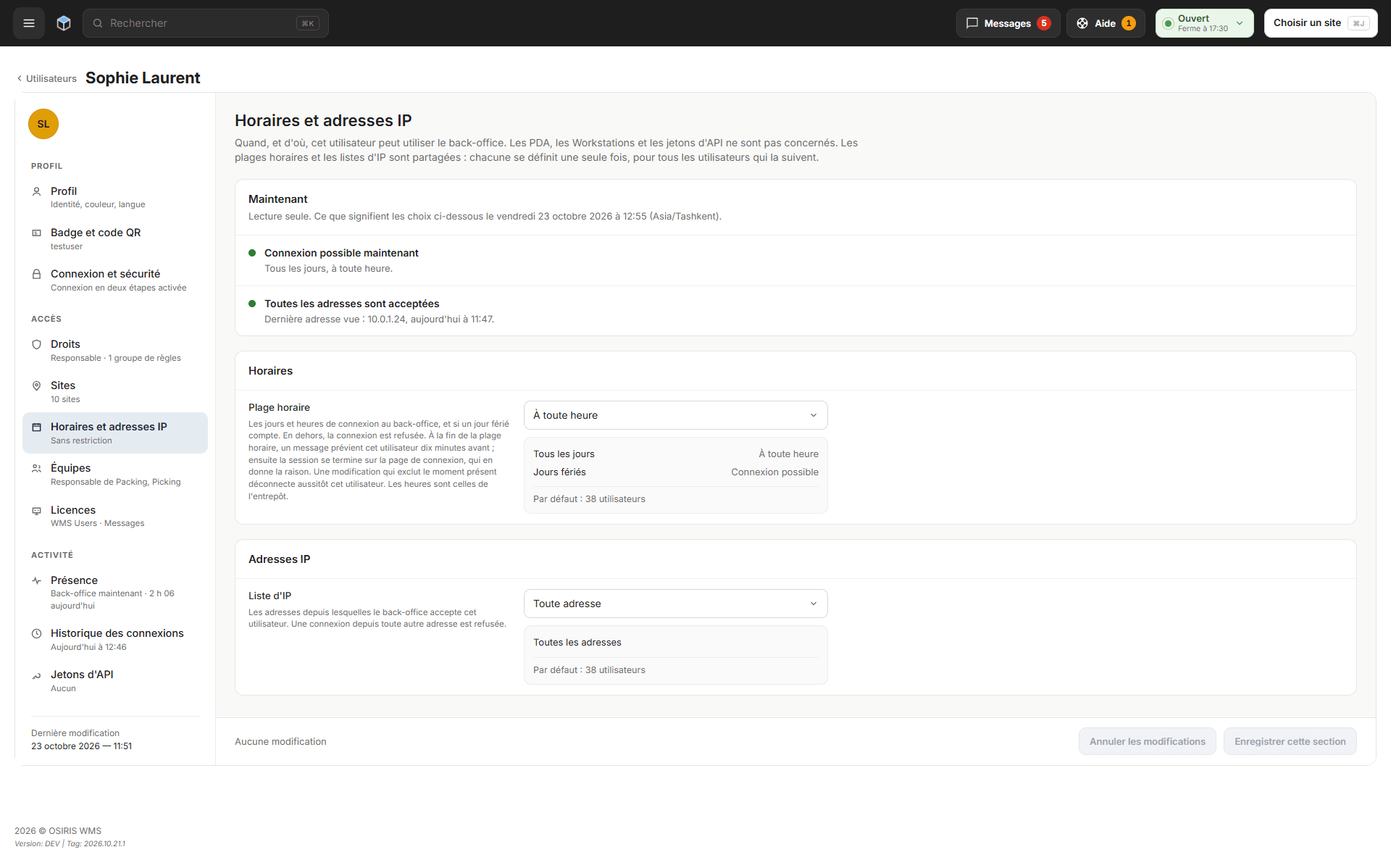Open the Choisir un site selector

coord(1320,23)
